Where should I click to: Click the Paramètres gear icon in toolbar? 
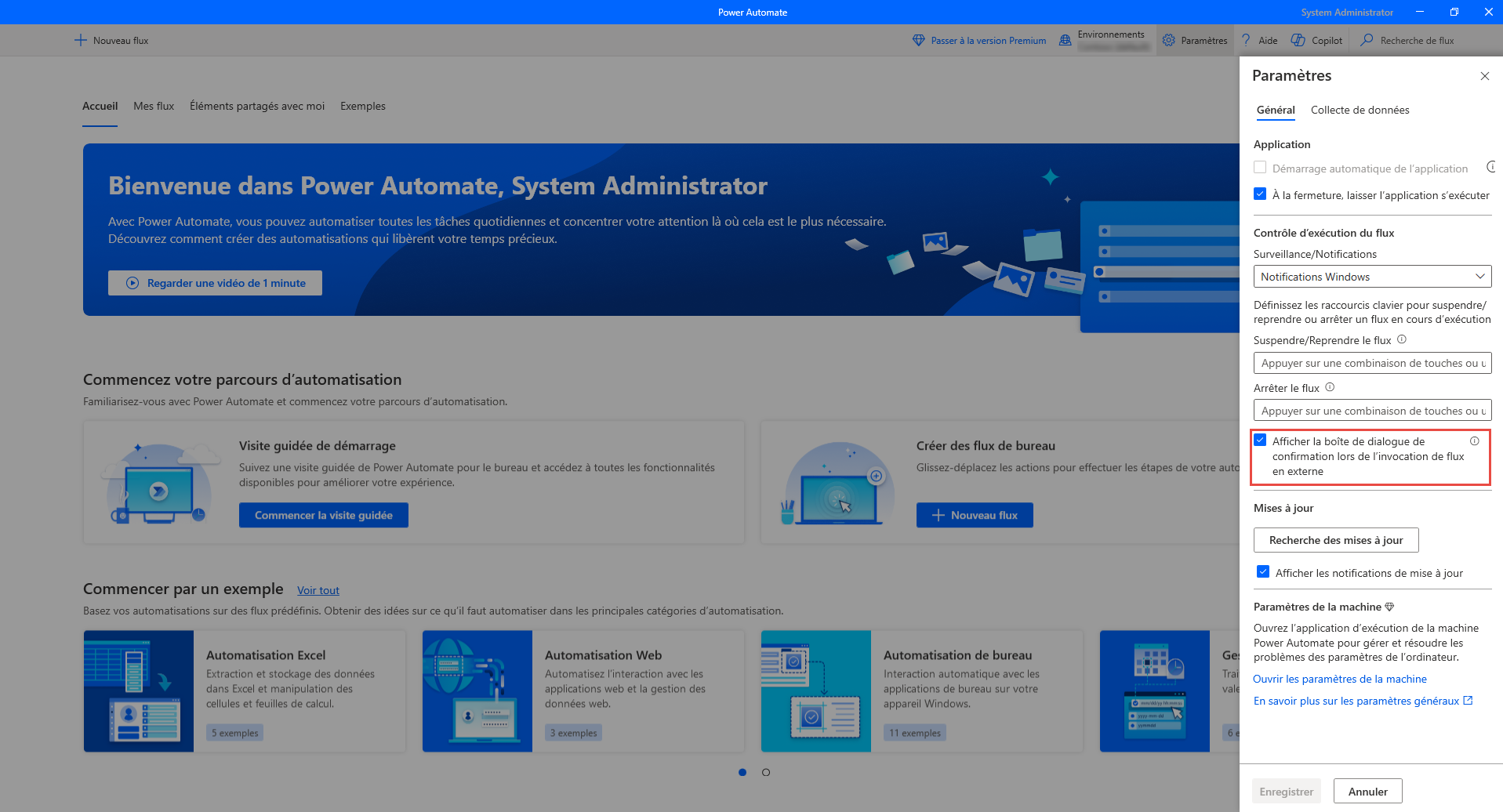click(1168, 40)
